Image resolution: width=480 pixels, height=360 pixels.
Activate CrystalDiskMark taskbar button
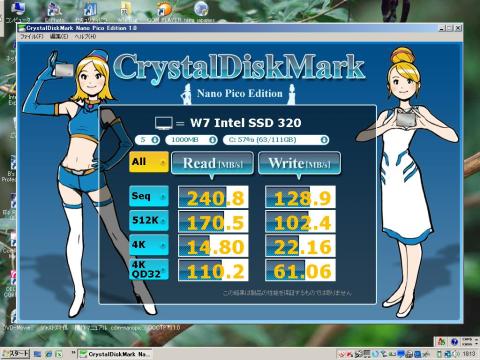[115, 354]
